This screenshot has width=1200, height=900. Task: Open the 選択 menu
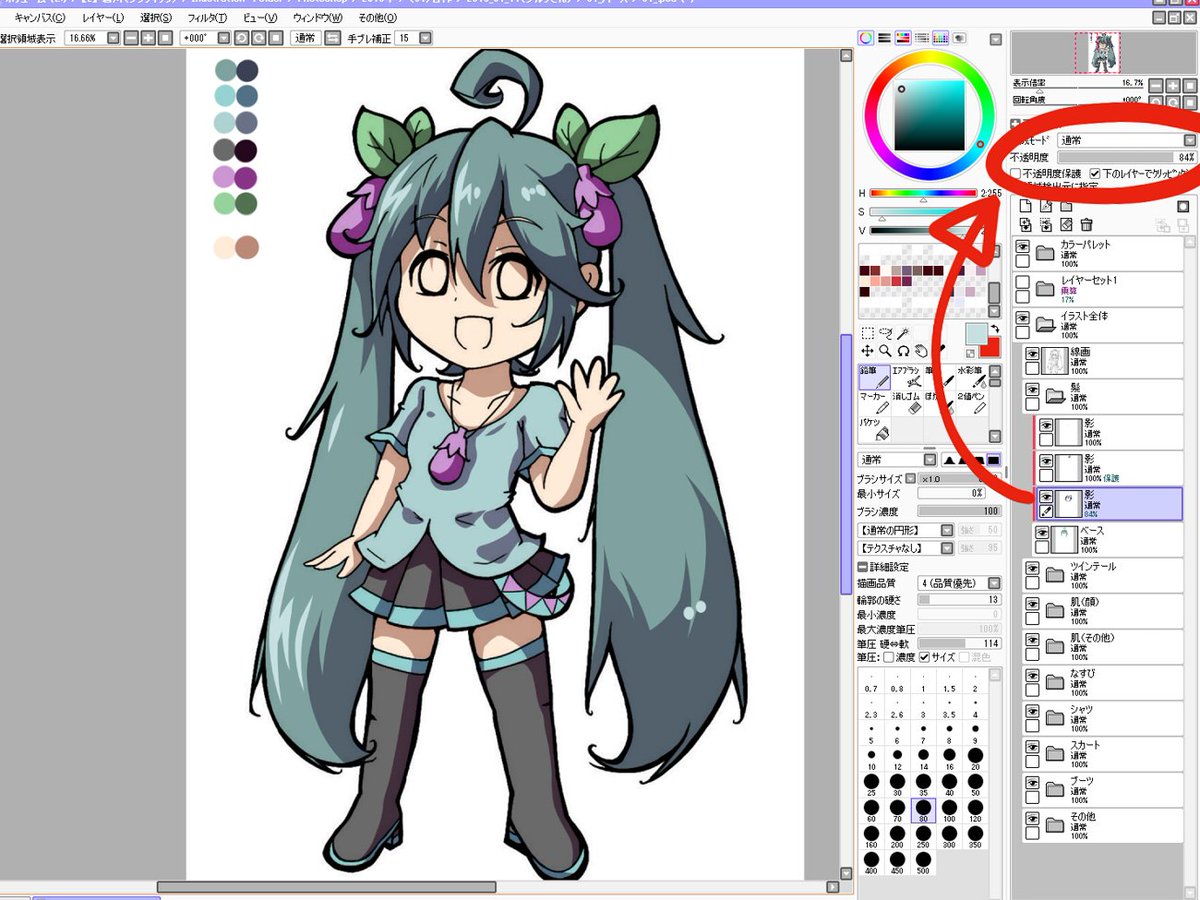click(x=156, y=18)
